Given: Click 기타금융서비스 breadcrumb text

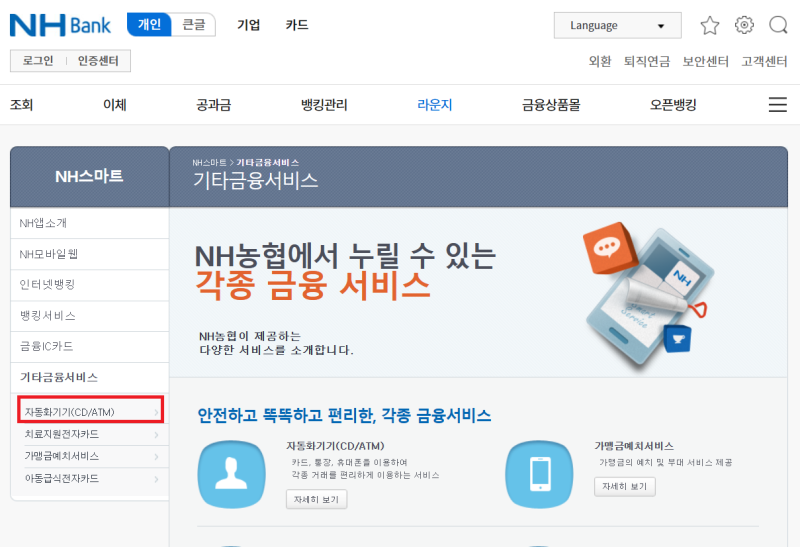Looking at the screenshot, I should click(267, 163).
